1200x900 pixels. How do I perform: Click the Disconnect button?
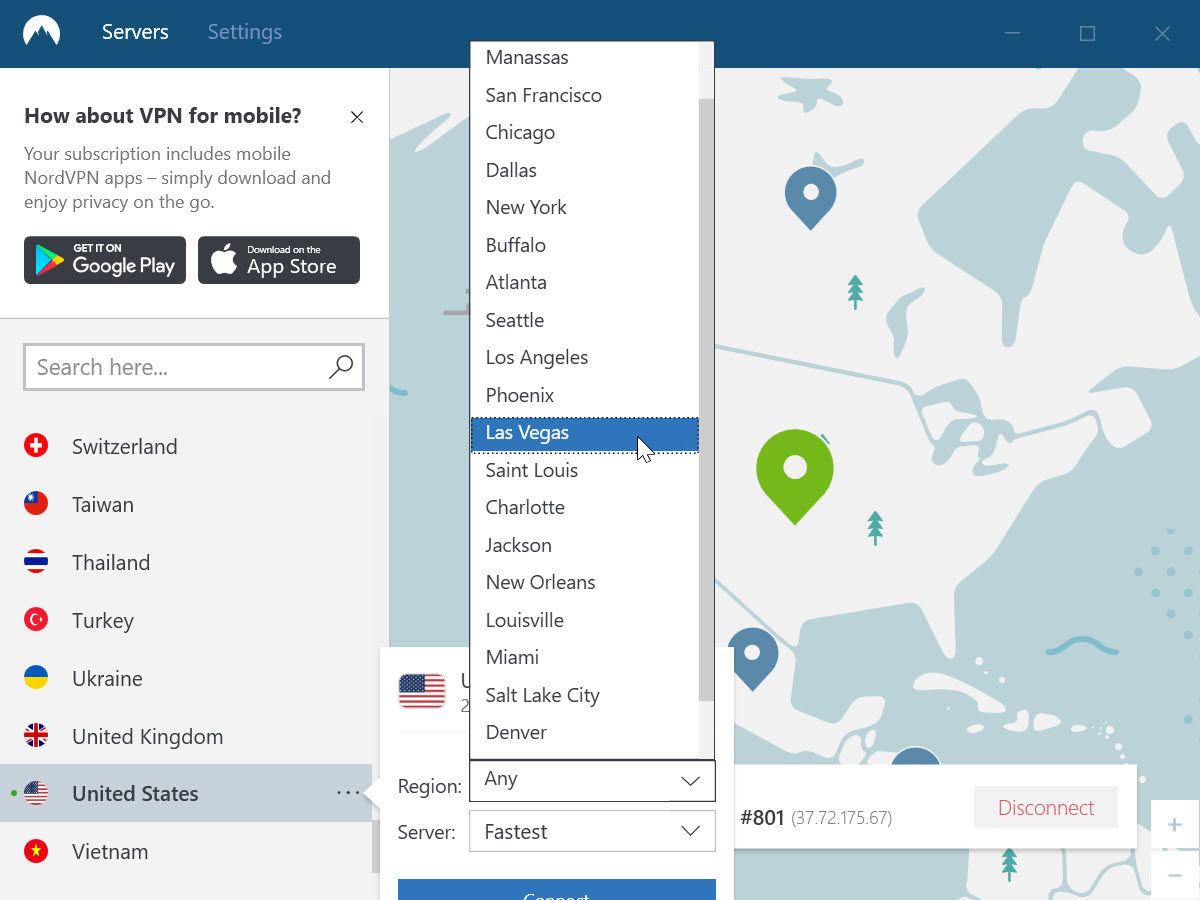tap(1045, 807)
